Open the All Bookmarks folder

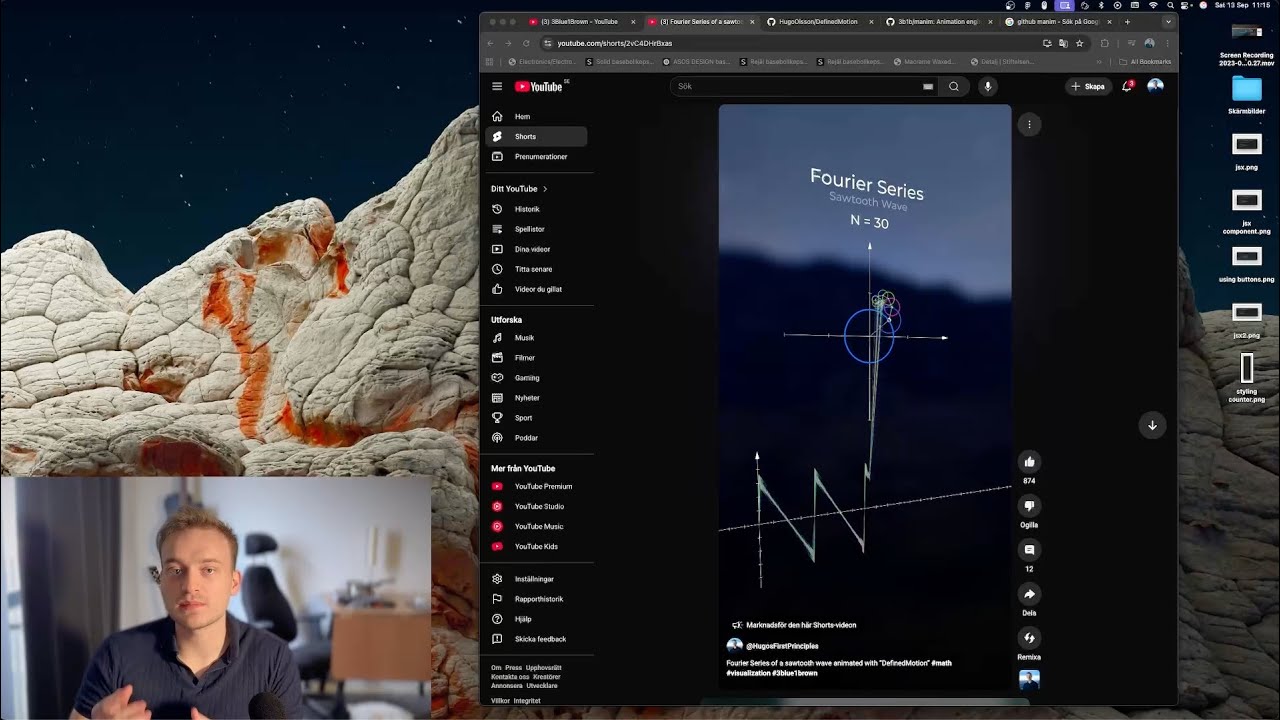point(1145,62)
